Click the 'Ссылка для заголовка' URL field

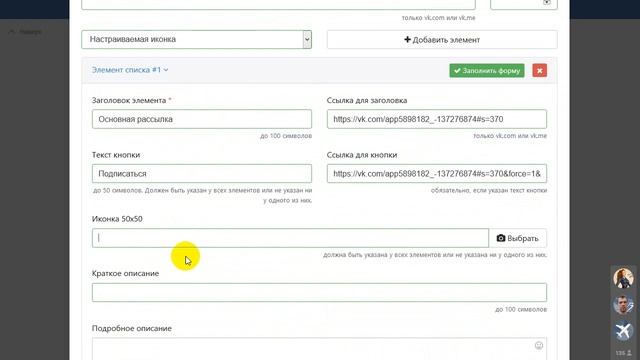[x=437, y=119]
